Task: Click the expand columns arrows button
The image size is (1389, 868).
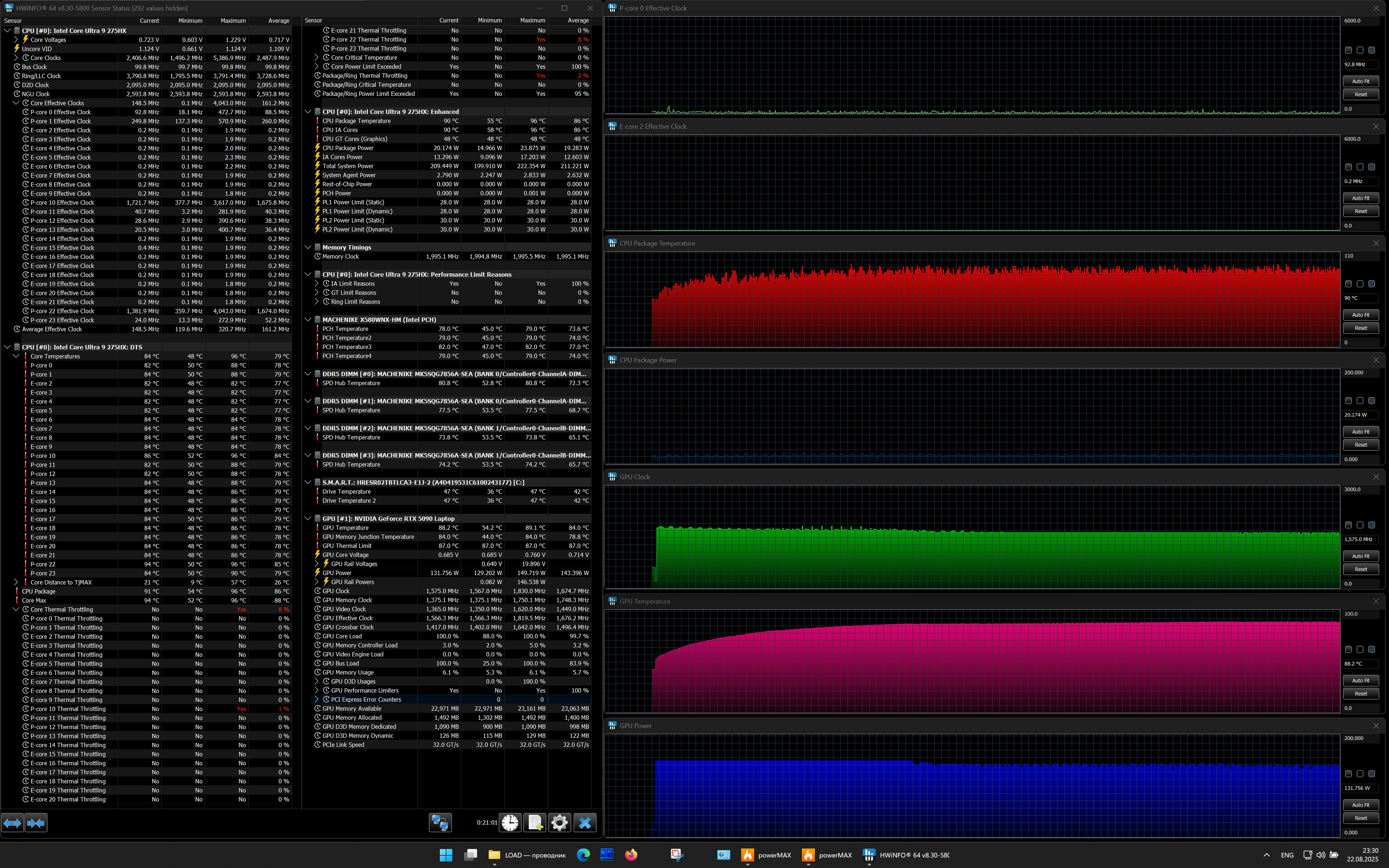Action: point(13,823)
